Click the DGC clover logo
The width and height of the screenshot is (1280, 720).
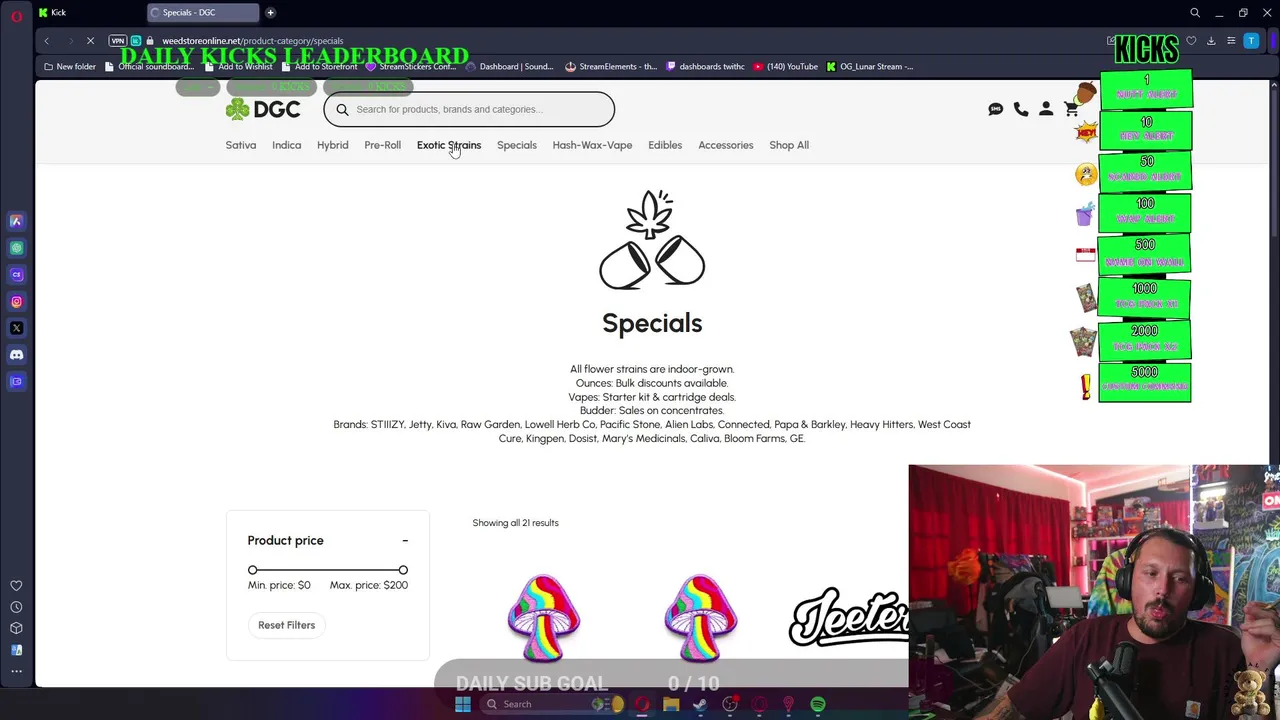[x=262, y=109]
